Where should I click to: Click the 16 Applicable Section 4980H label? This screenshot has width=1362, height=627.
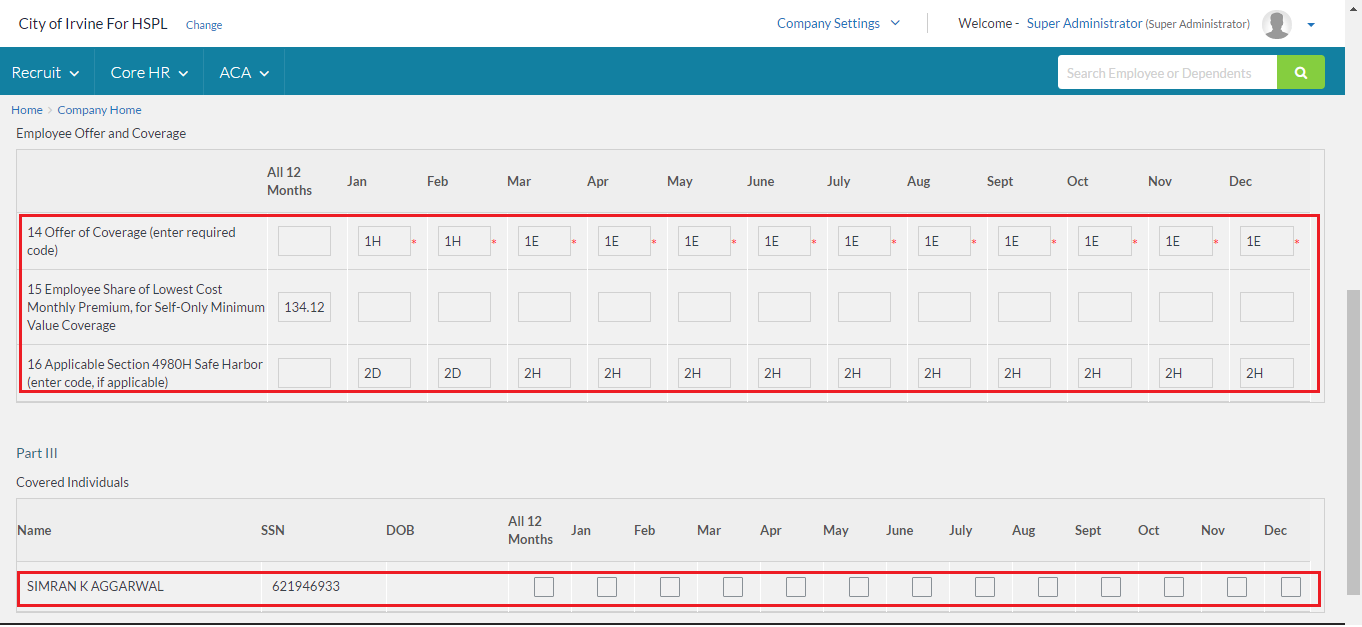pyautogui.click(x=145, y=373)
